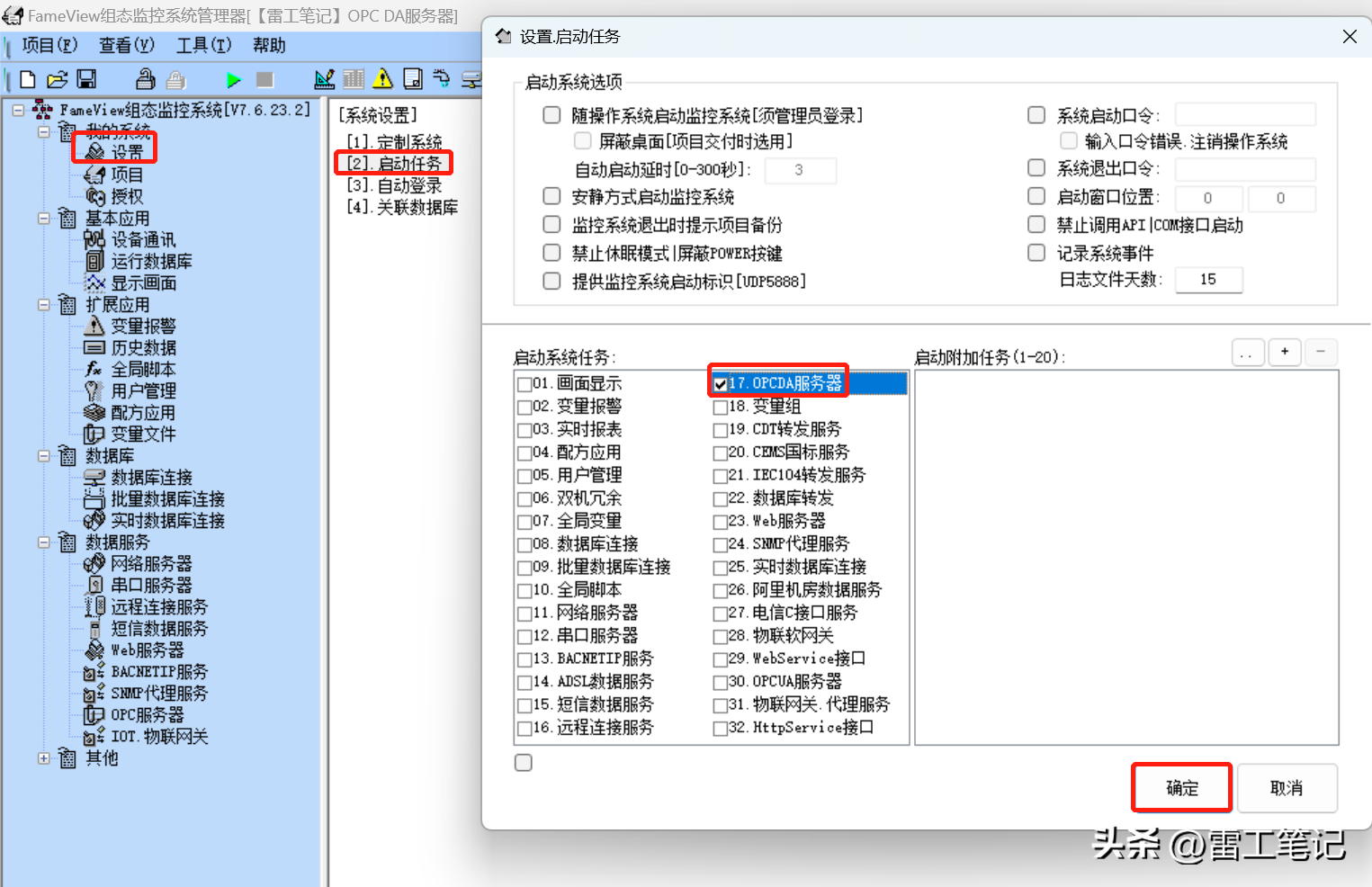This screenshot has width=1372, height=887.
Task: Tick the 安静方式启动监控系统 checkbox
Action: (551, 196)
